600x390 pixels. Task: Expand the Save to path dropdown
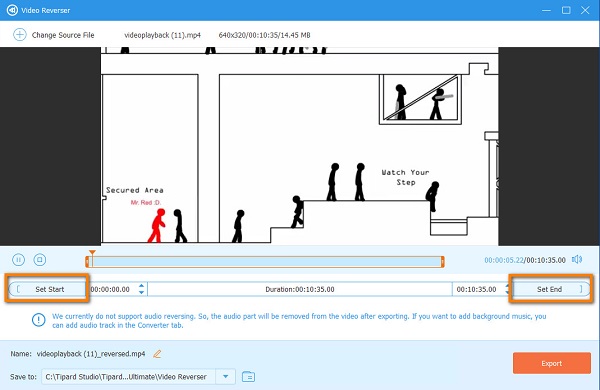tap(225, 377)
